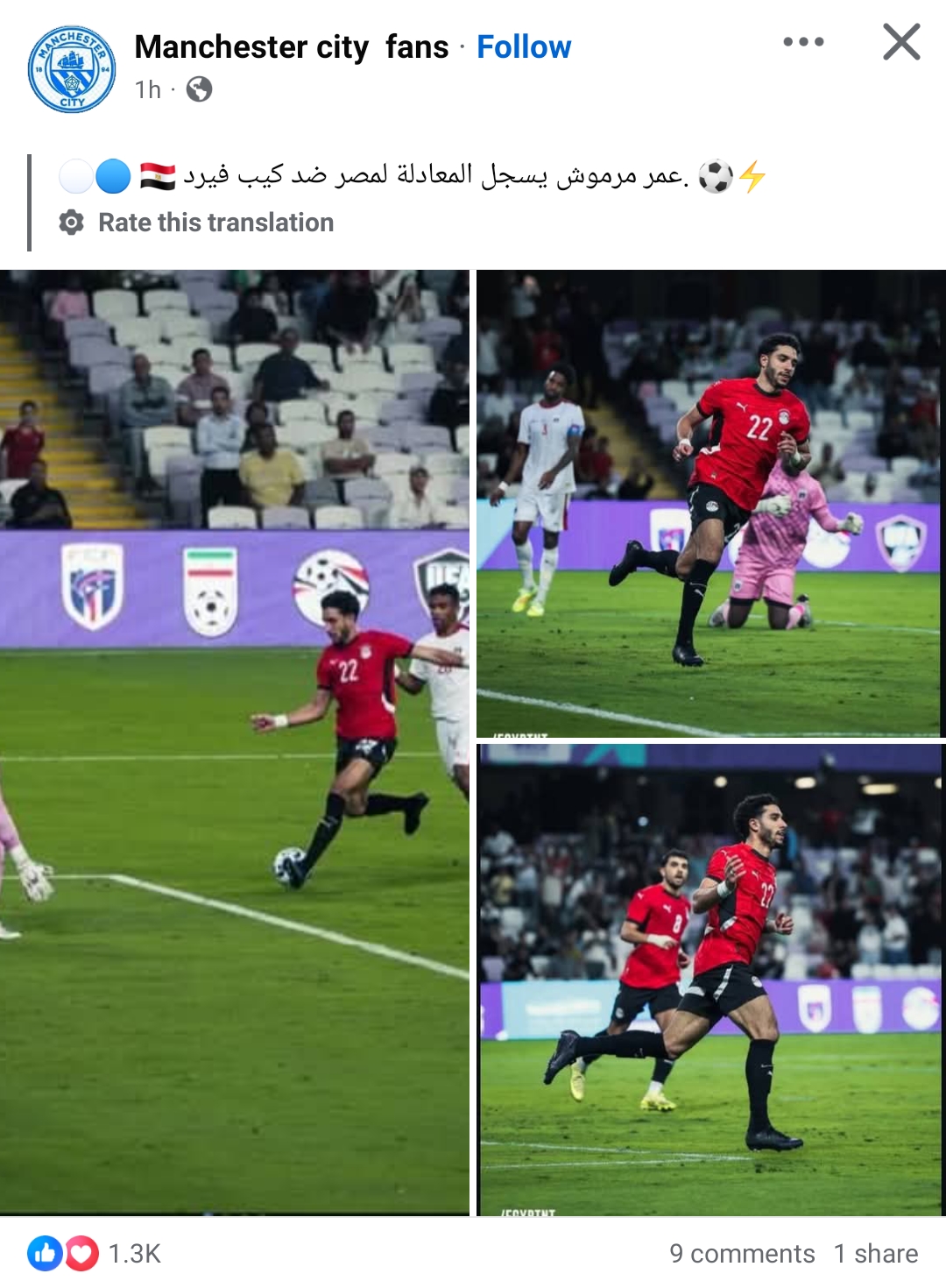Click the blue thumbs-up reaction icon
The image size is (946, 1288).
tap(44, 1253)
